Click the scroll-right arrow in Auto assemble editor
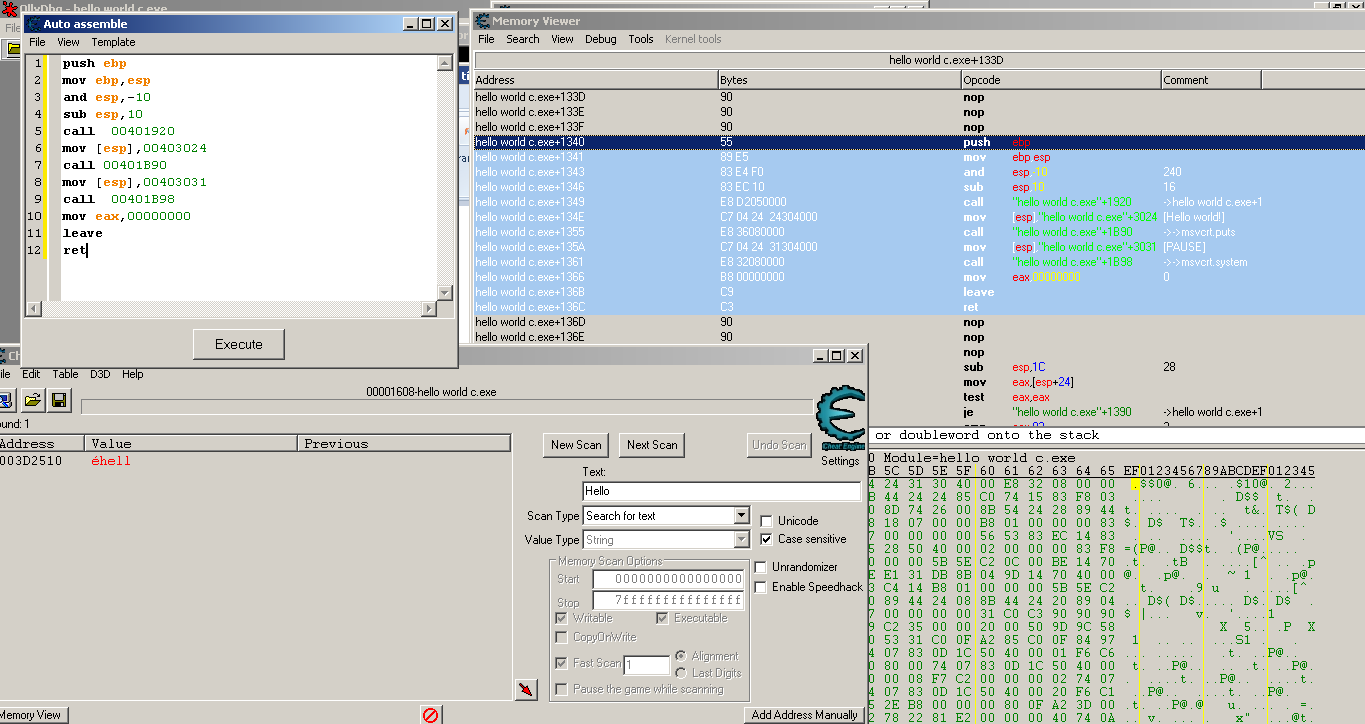Screen dimensions: 1365x724 coord(429,309)
